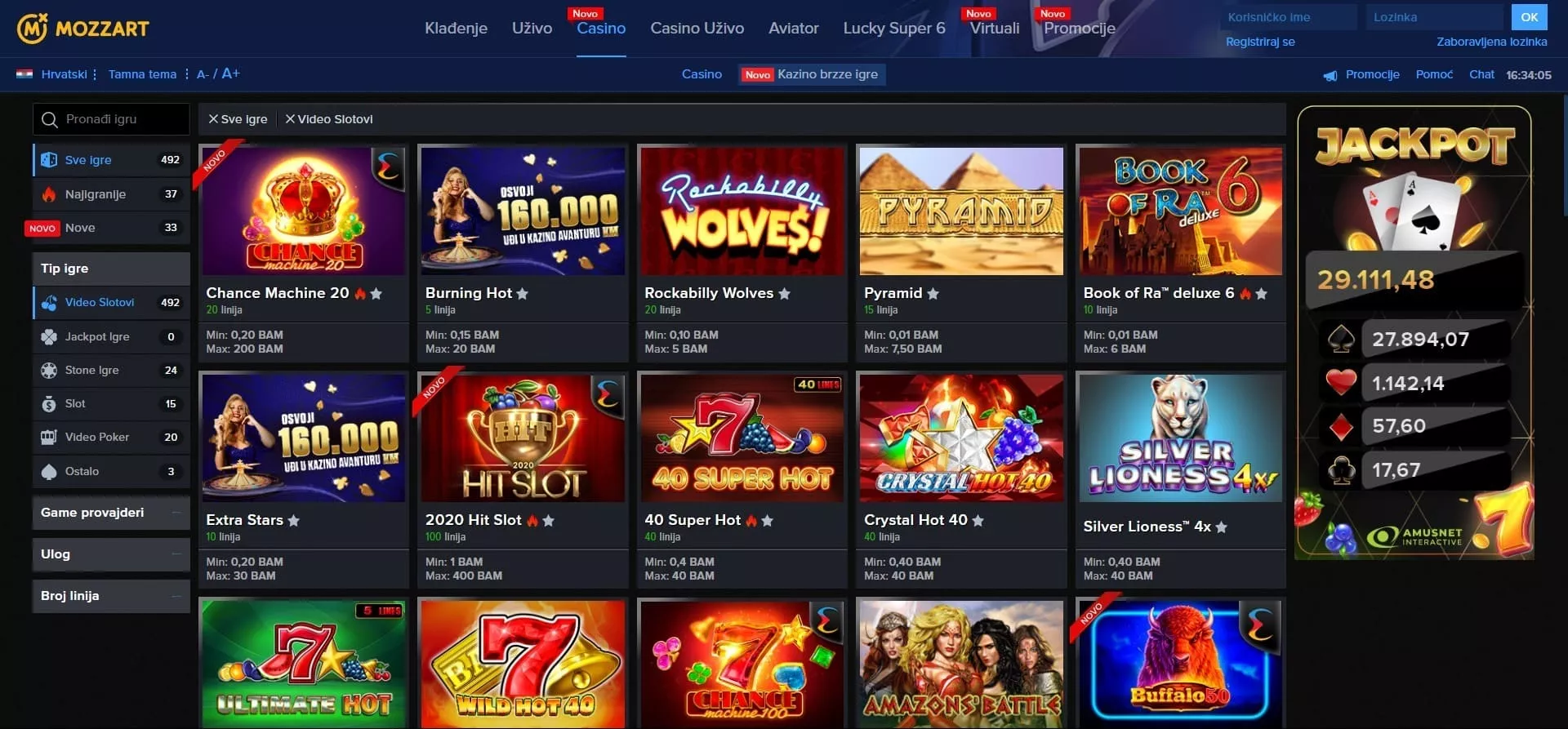Click the flame icon for Najigranije
Image resolution: width=1568 pixels, height=729 pixels.
(x=49, y=194)
